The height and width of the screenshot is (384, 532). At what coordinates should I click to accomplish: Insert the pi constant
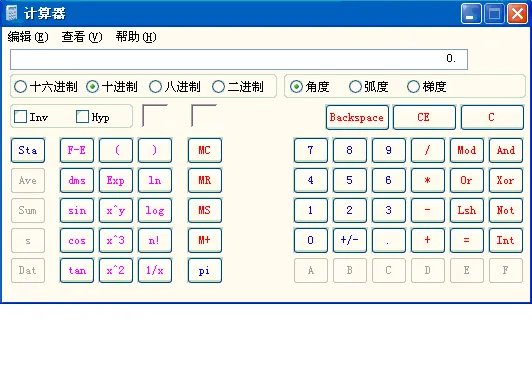pyautogui.click(x=205, y=270)
